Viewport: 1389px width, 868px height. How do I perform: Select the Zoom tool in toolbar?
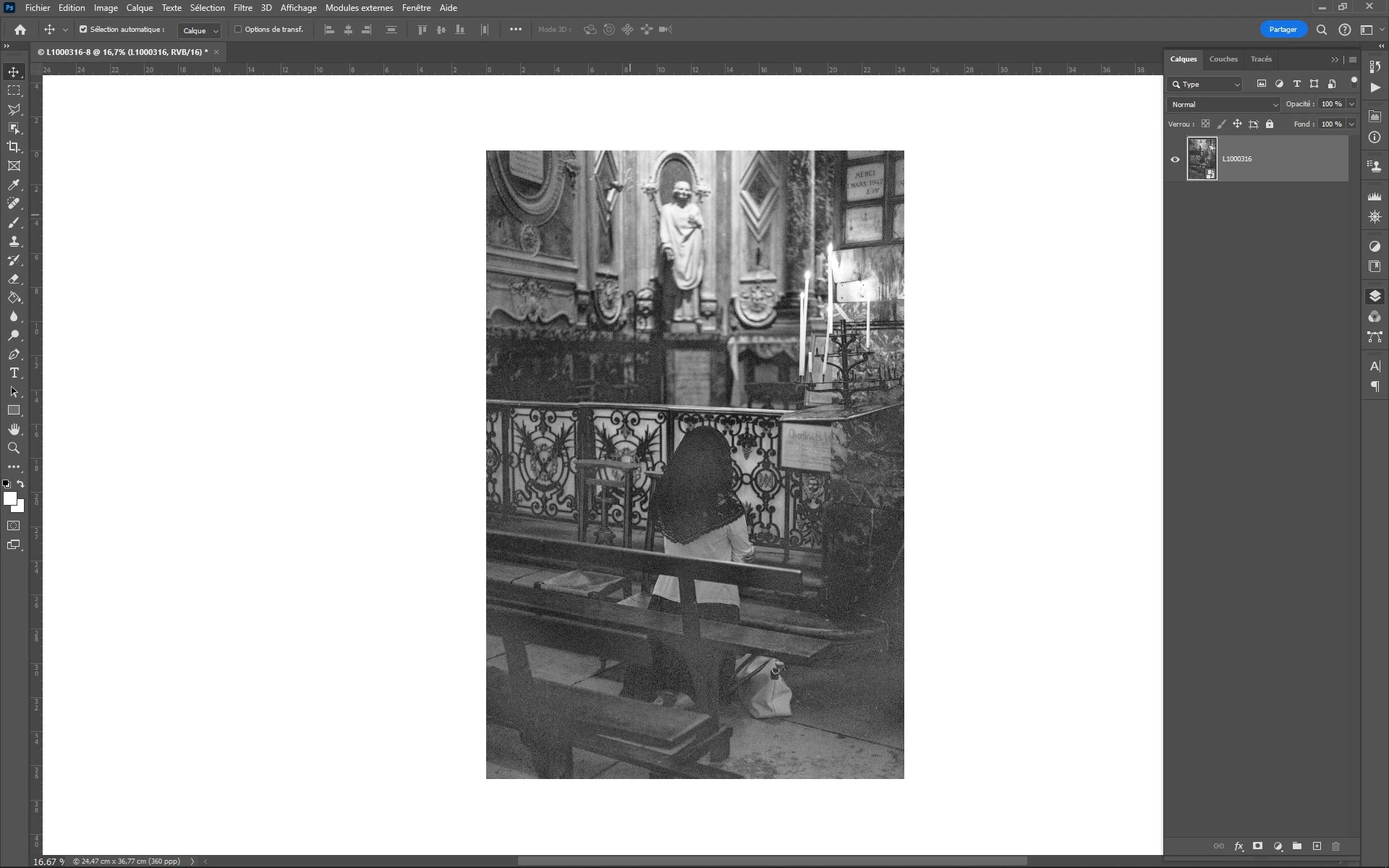pos(14,448)
